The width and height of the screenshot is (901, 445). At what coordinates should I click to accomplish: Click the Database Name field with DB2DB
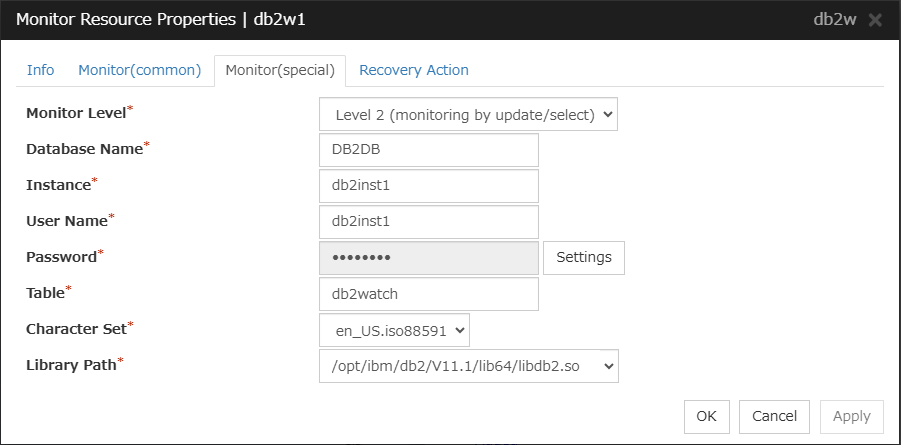[428, 150]
